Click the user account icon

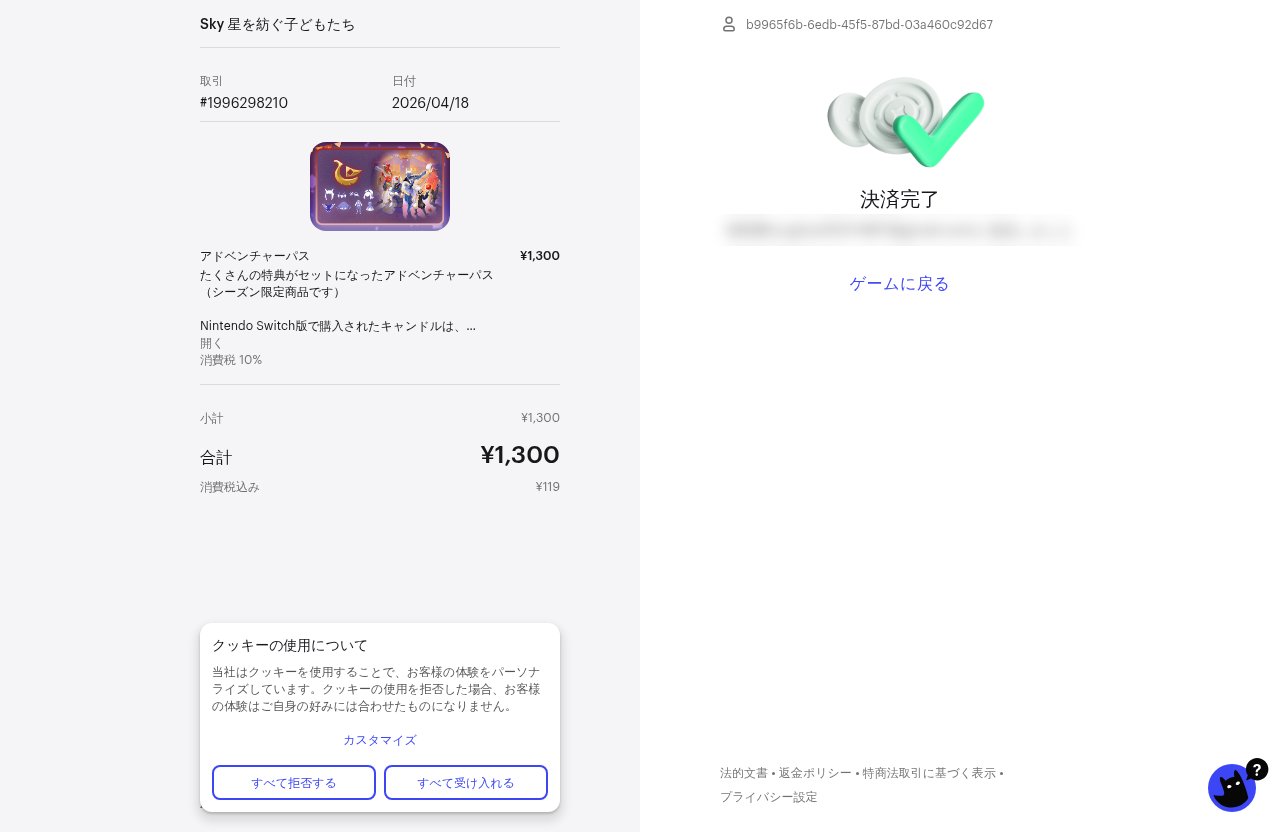(729, 24)
